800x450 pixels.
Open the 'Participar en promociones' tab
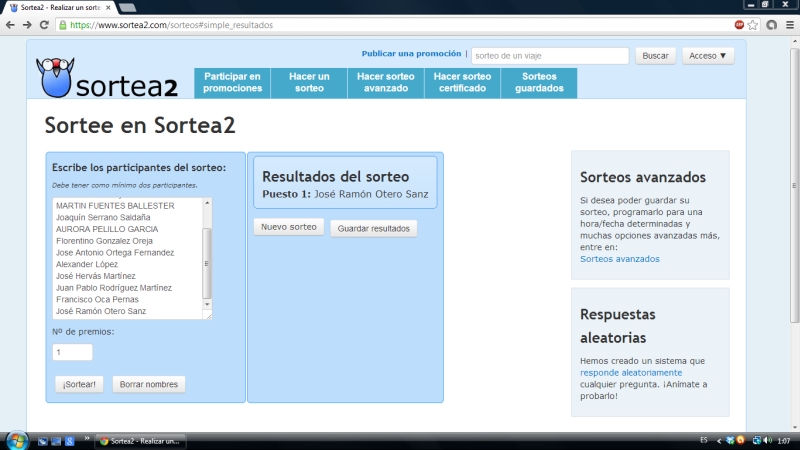pyautogui.click(x=232, y=83)
